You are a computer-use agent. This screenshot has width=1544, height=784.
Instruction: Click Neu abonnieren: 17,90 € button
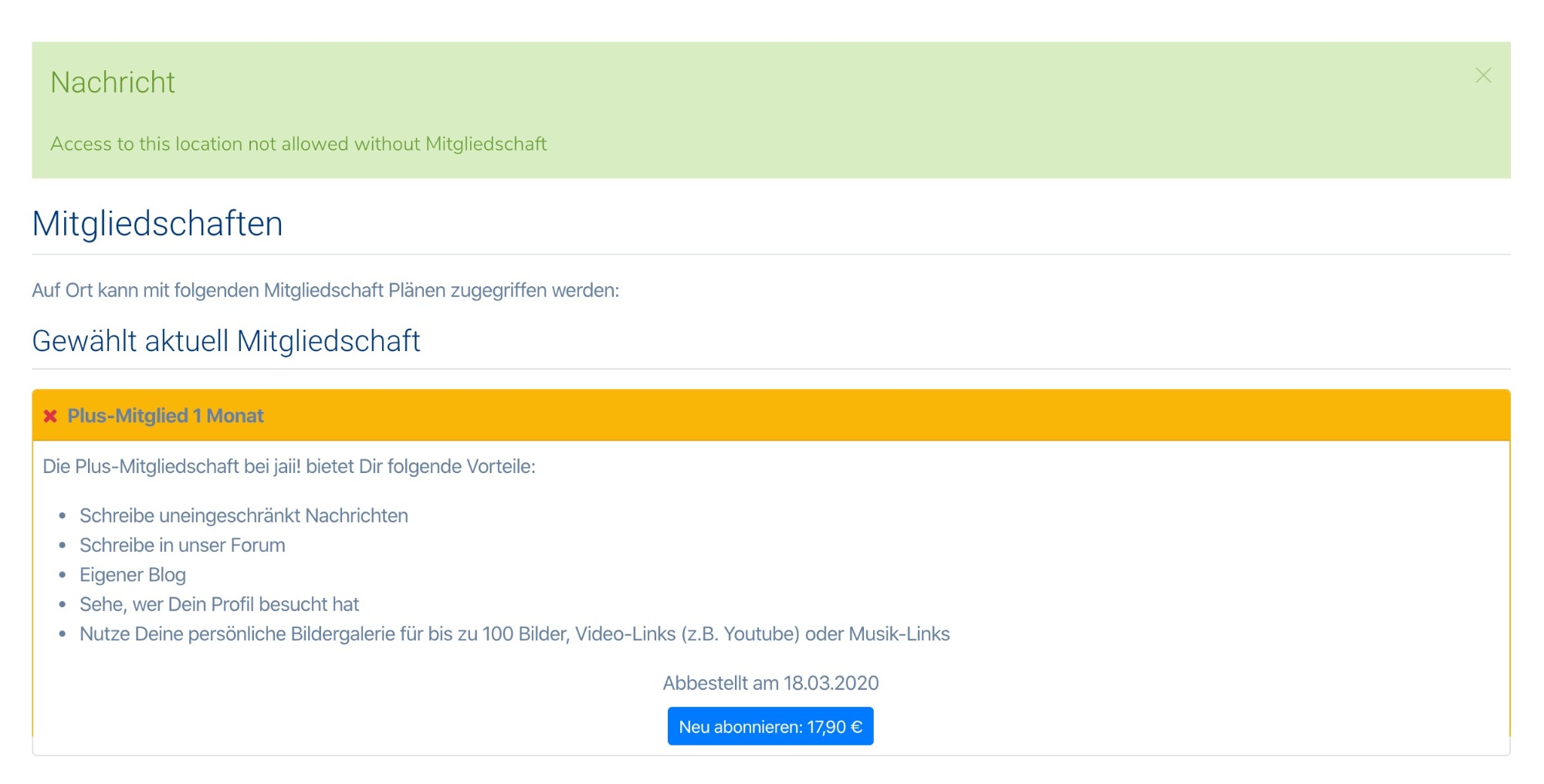[x=770, y=726]
